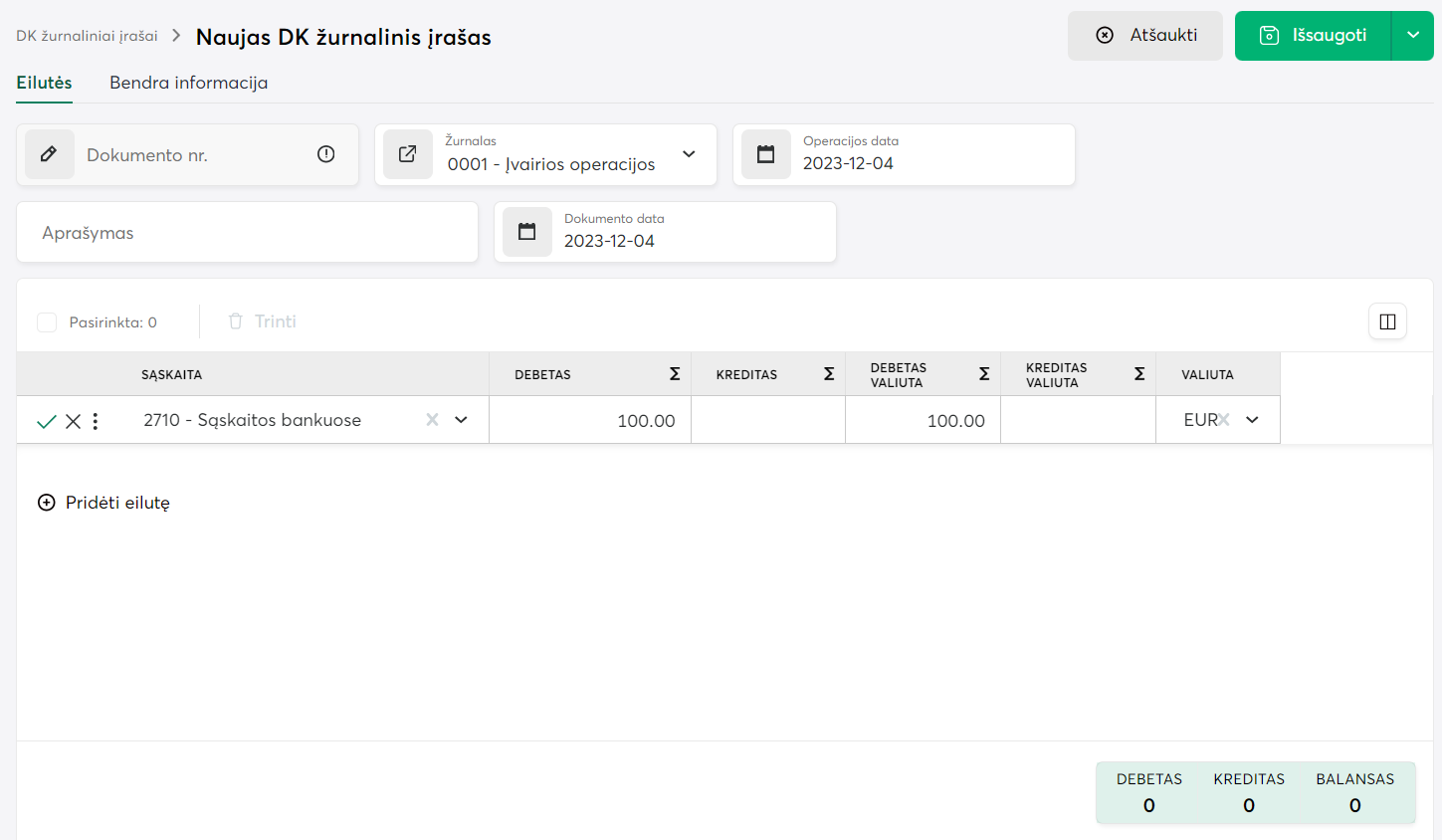Click Pridėti eilutę to add a row
1442x840 pixels.
pyautogui.click(x=103, y=503)
